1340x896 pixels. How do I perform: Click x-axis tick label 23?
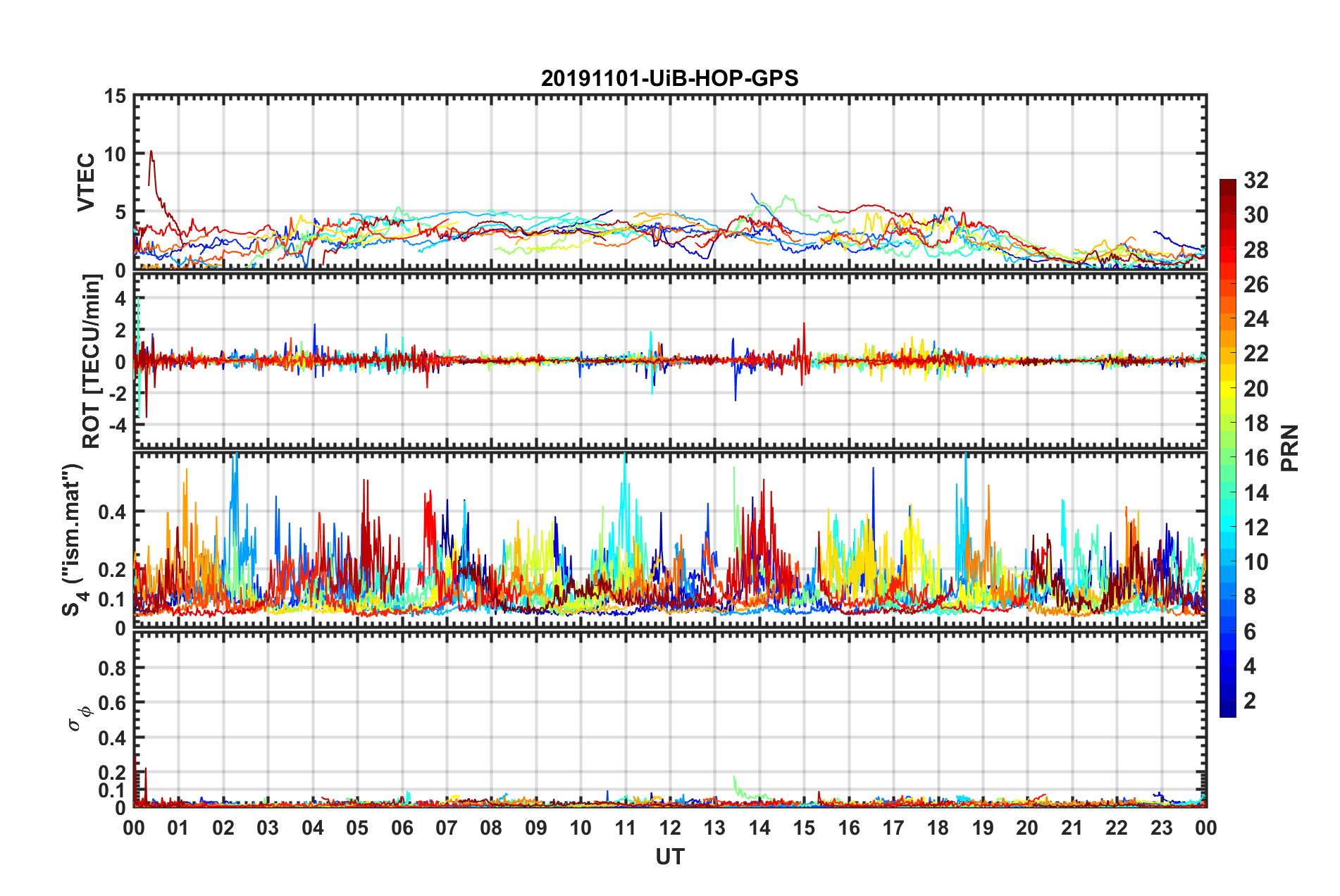(1161, 828)
